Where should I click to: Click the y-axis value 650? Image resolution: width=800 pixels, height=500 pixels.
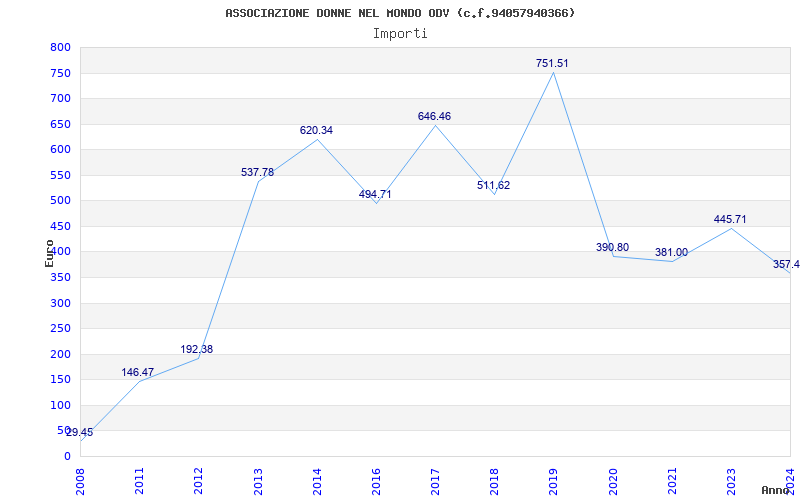60,124
